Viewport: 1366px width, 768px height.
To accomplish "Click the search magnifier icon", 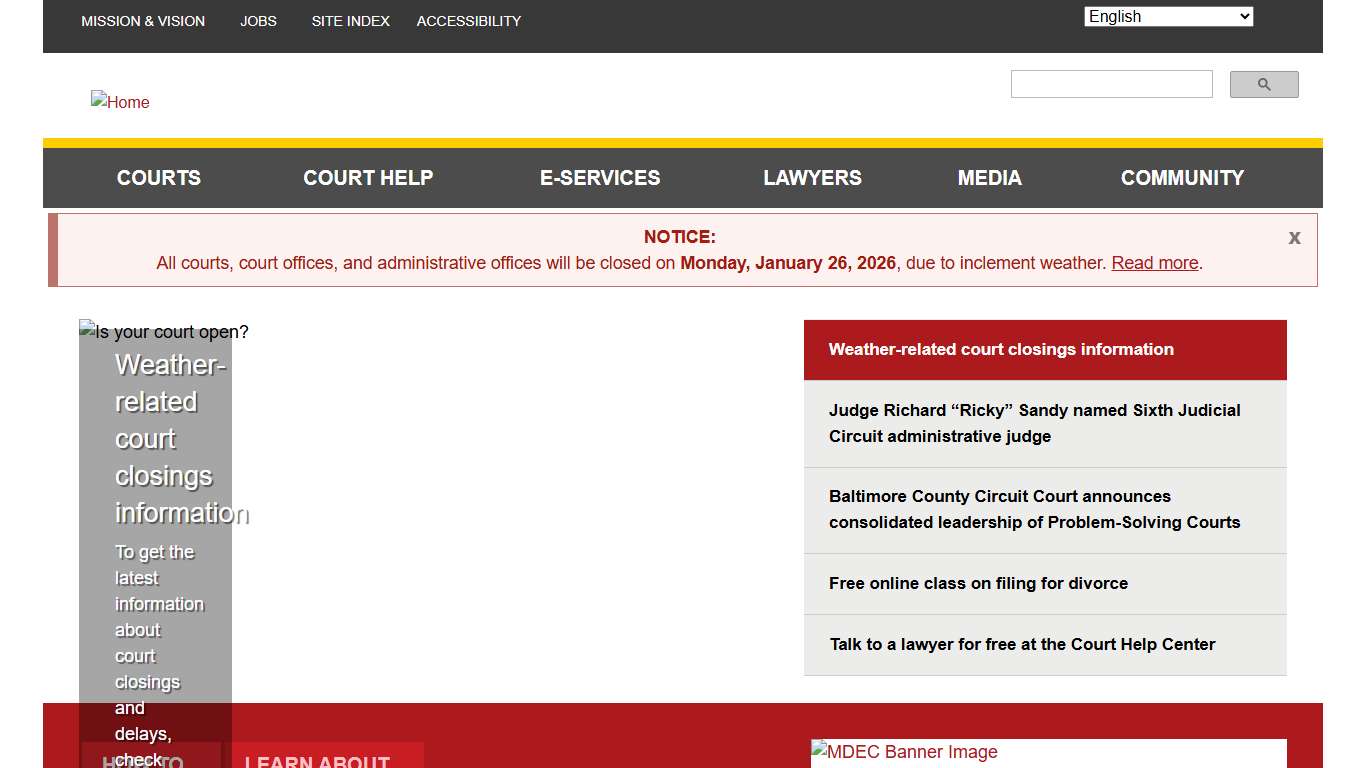I will (x=1263, y=84).
